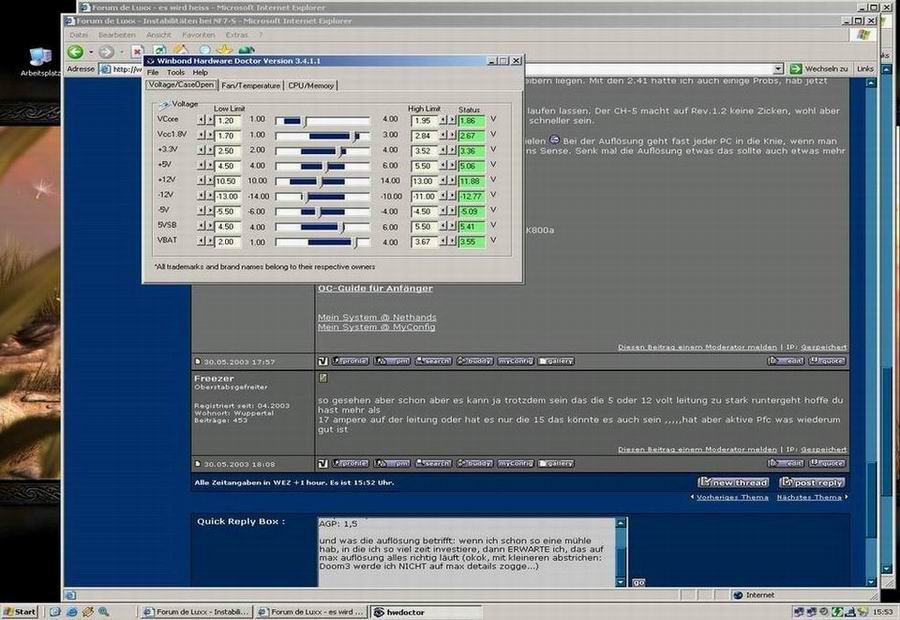900x620 pixels.
Task: Open the Favoriten menu in Internet Explorer
Action: [198, 35]
